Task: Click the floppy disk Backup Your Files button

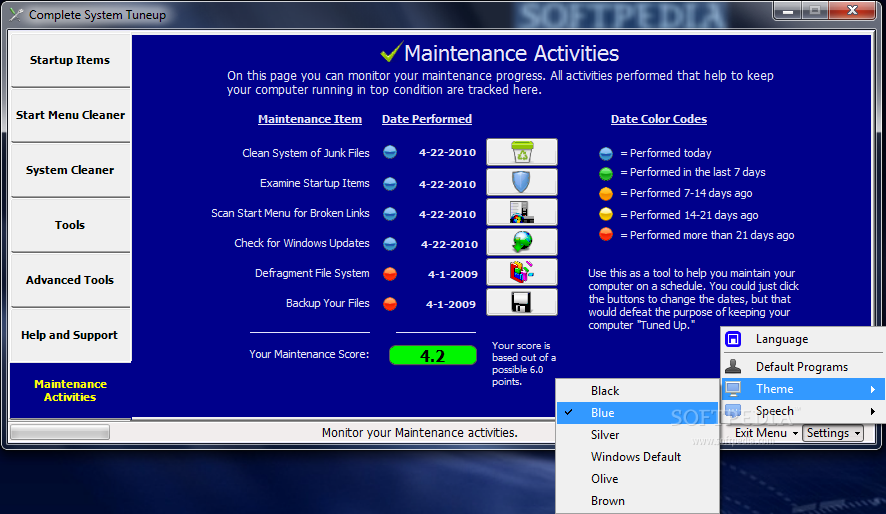Action: (x=522, y=302)
